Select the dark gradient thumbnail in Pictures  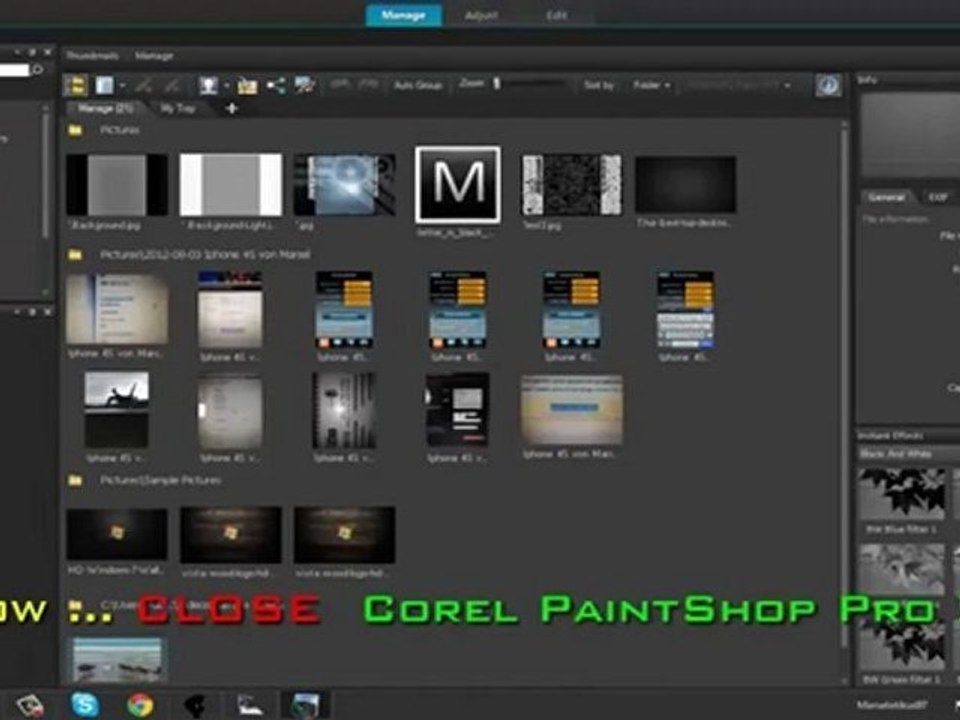[x=686, y=184]
